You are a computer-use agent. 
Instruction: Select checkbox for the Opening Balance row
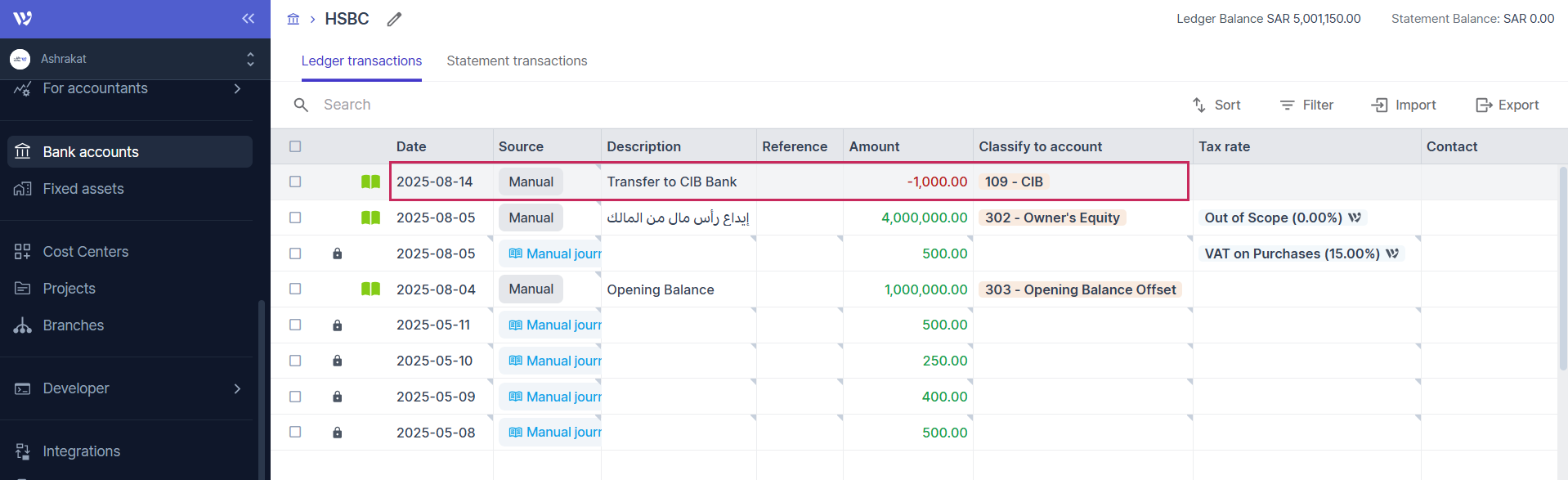tap(295, 289)
